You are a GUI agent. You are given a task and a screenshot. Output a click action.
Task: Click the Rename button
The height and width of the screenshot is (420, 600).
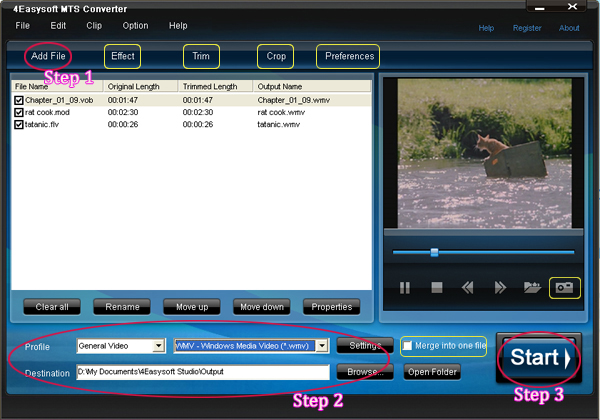pyautogui.click(x=122, y=307)
